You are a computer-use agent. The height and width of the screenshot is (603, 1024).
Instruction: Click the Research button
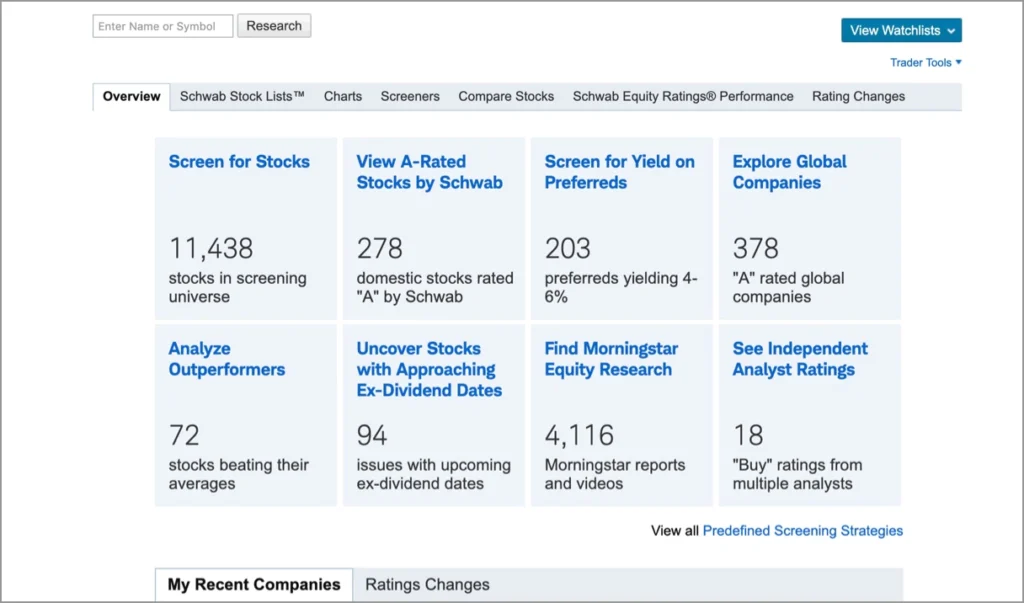274,26
